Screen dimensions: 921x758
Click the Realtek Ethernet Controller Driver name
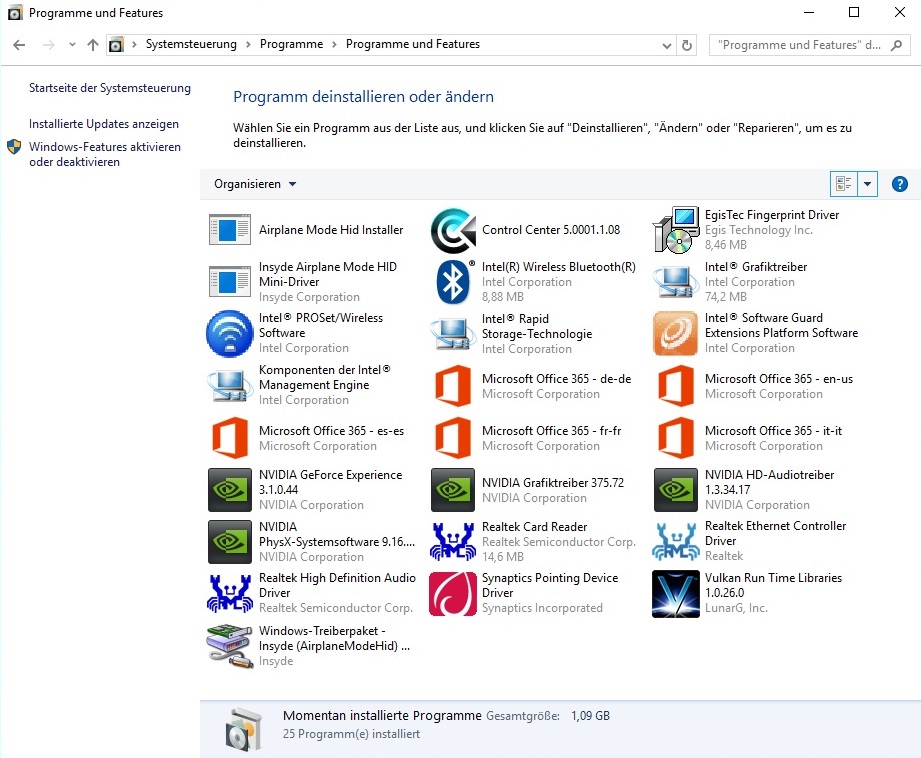[775, 533]
